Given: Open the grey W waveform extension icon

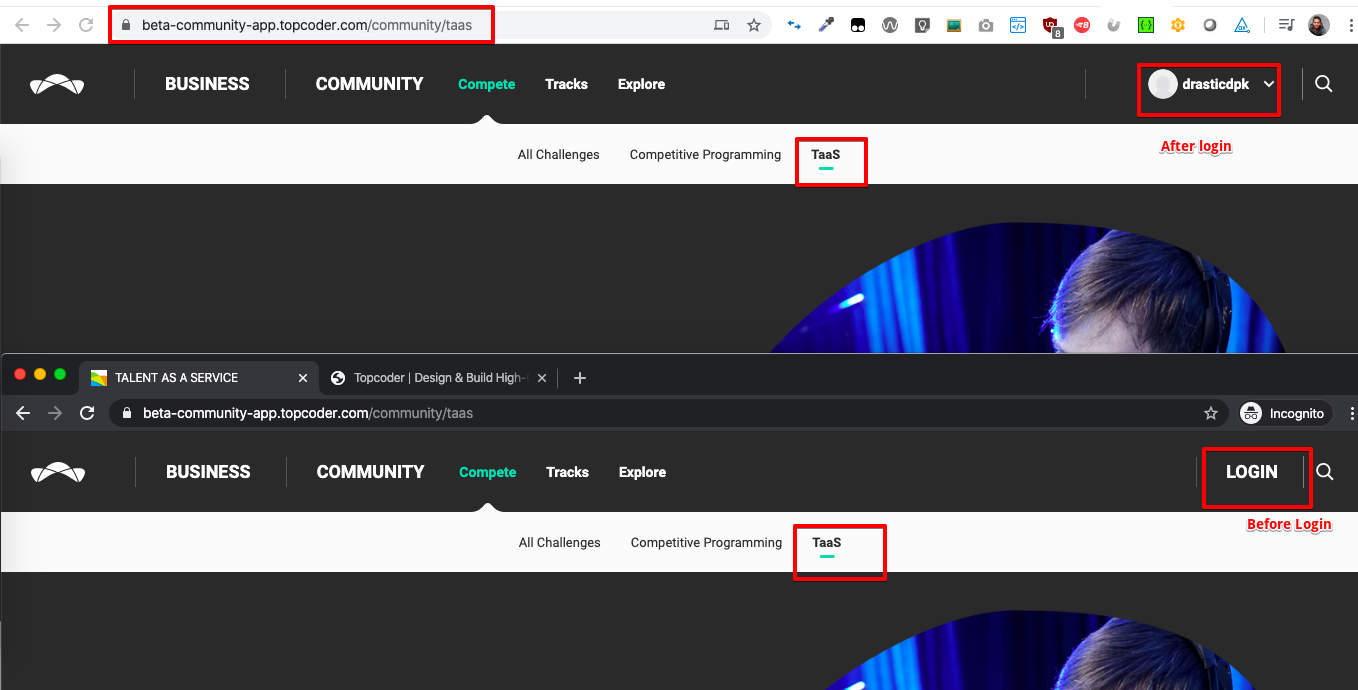Looking at the screenshot, I should 890,26.
